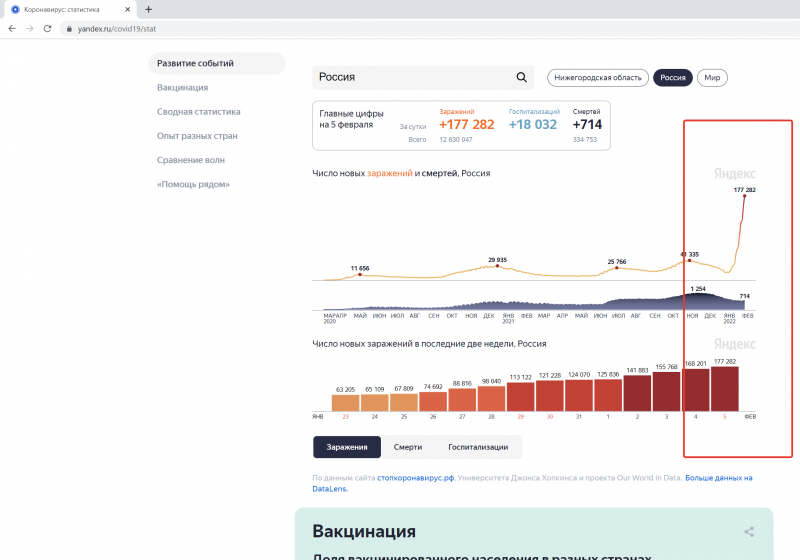Click the orange word заражений in chart title
Image resolution: width=800 pixels, height=560 pixels.
(x=390, y=173)
